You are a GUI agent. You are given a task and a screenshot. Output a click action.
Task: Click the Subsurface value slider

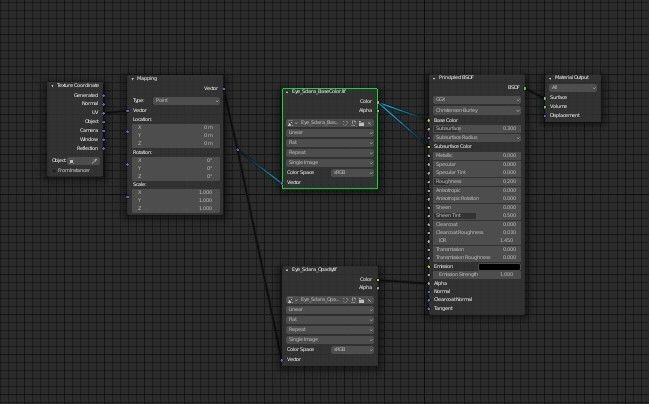point(477,129)
